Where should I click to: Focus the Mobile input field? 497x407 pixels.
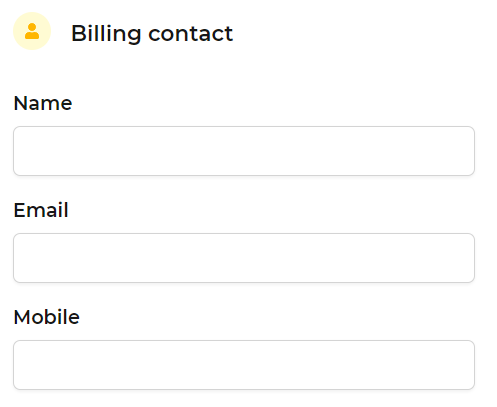point(244,365)
